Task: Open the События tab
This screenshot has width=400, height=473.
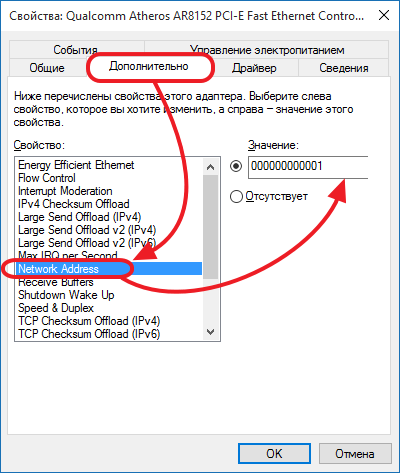Action: (76, 50)
